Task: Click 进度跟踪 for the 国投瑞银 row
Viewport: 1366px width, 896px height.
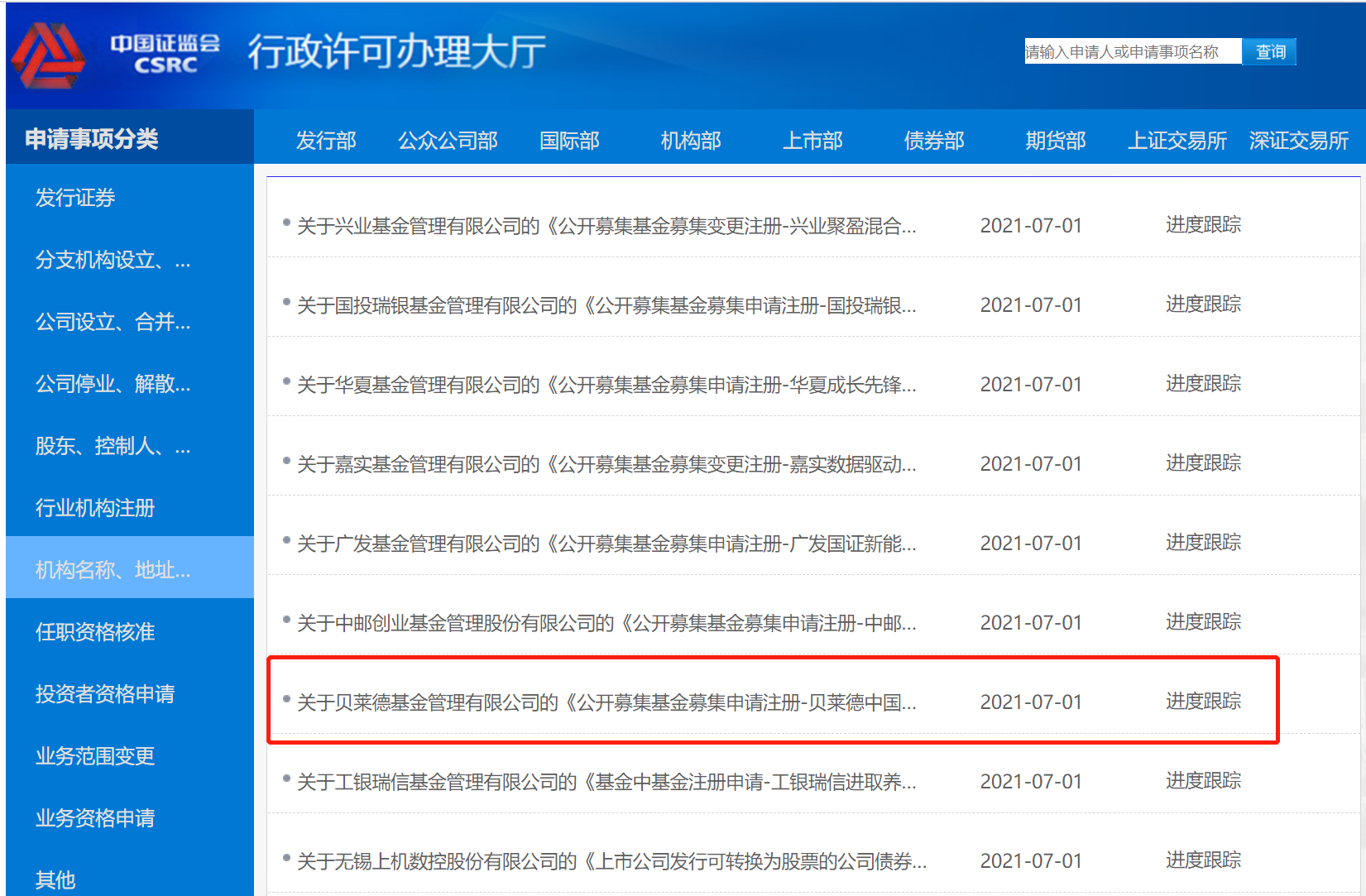Action: tap(1203, 304)
